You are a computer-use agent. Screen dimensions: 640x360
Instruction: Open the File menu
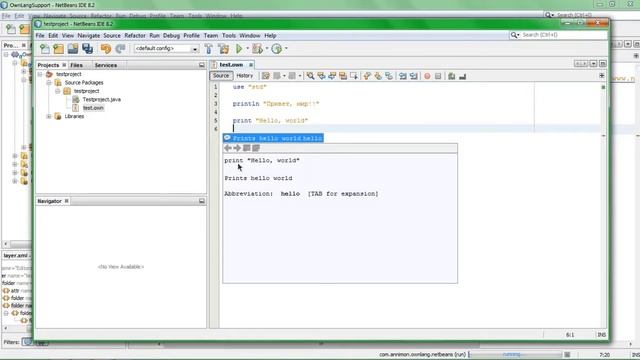(x=40, y=36)
